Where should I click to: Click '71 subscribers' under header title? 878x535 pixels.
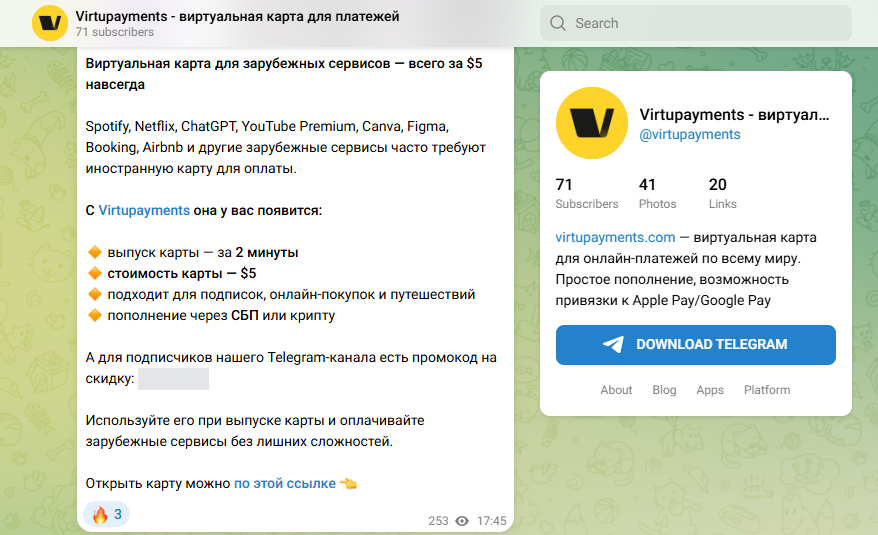pyautogui.click(x=115, y=32)
